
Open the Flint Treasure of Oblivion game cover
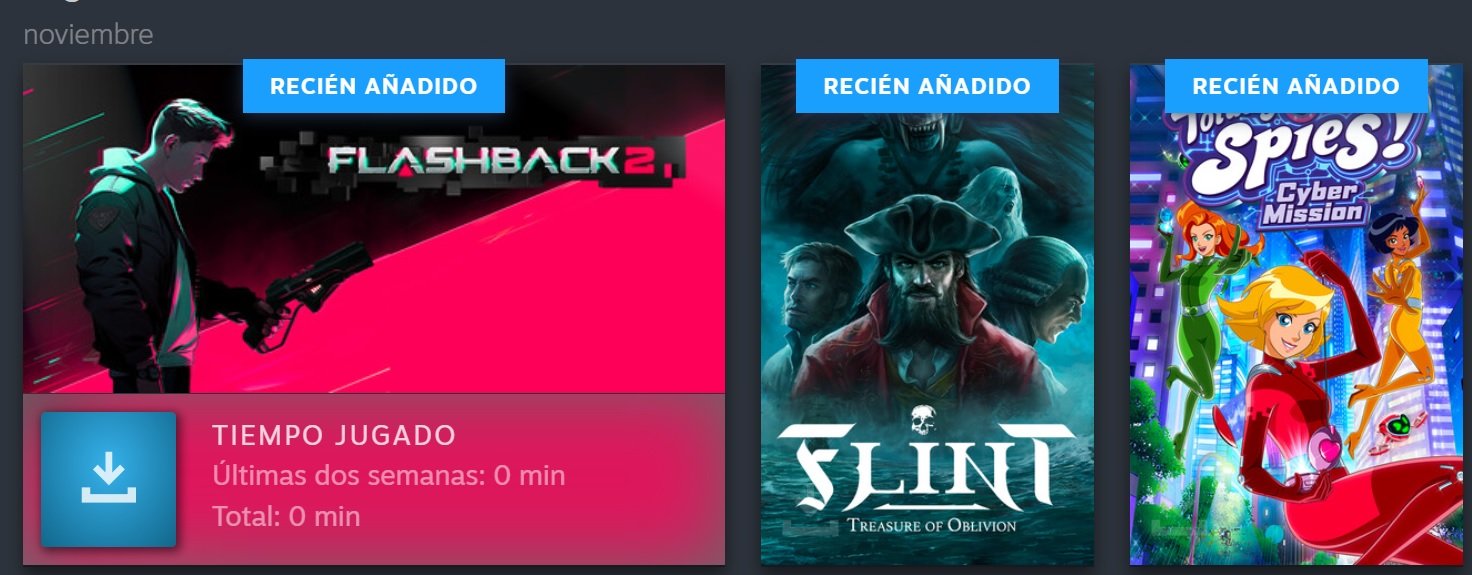click(x=927, y=314)
